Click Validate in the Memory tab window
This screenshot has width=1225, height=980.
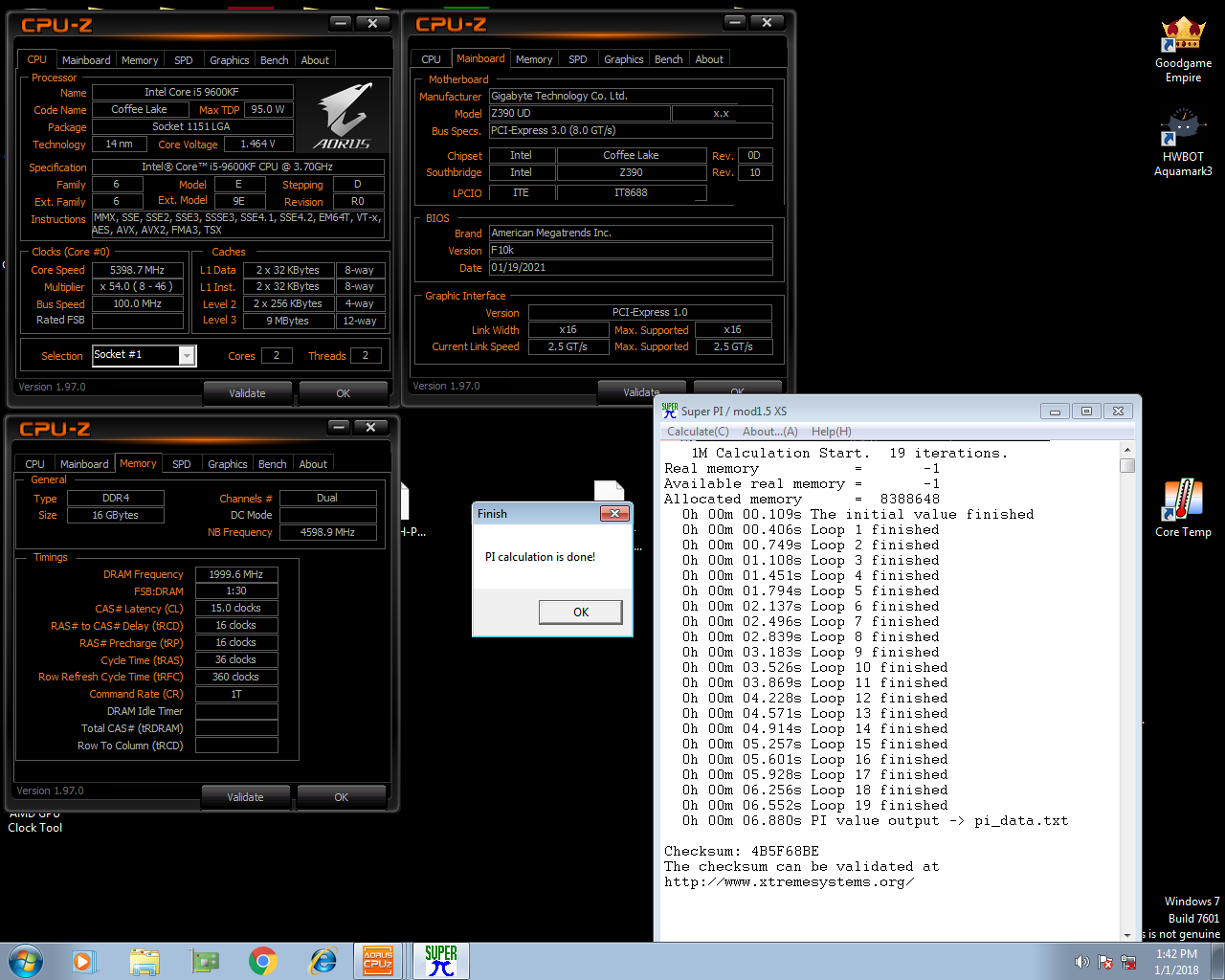(x=245, y=797)
